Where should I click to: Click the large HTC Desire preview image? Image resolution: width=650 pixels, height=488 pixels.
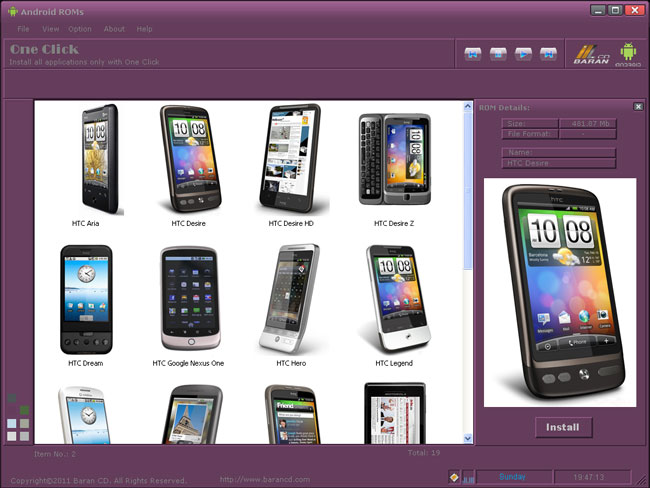click(x=560, y=292)
